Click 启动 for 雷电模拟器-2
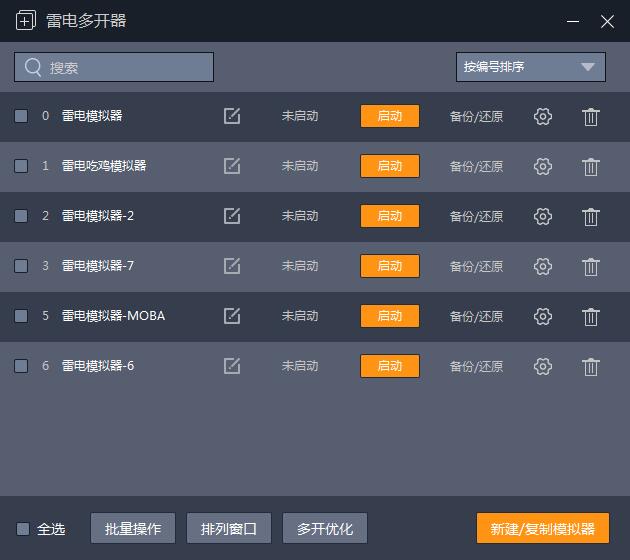 coord(390,216)
